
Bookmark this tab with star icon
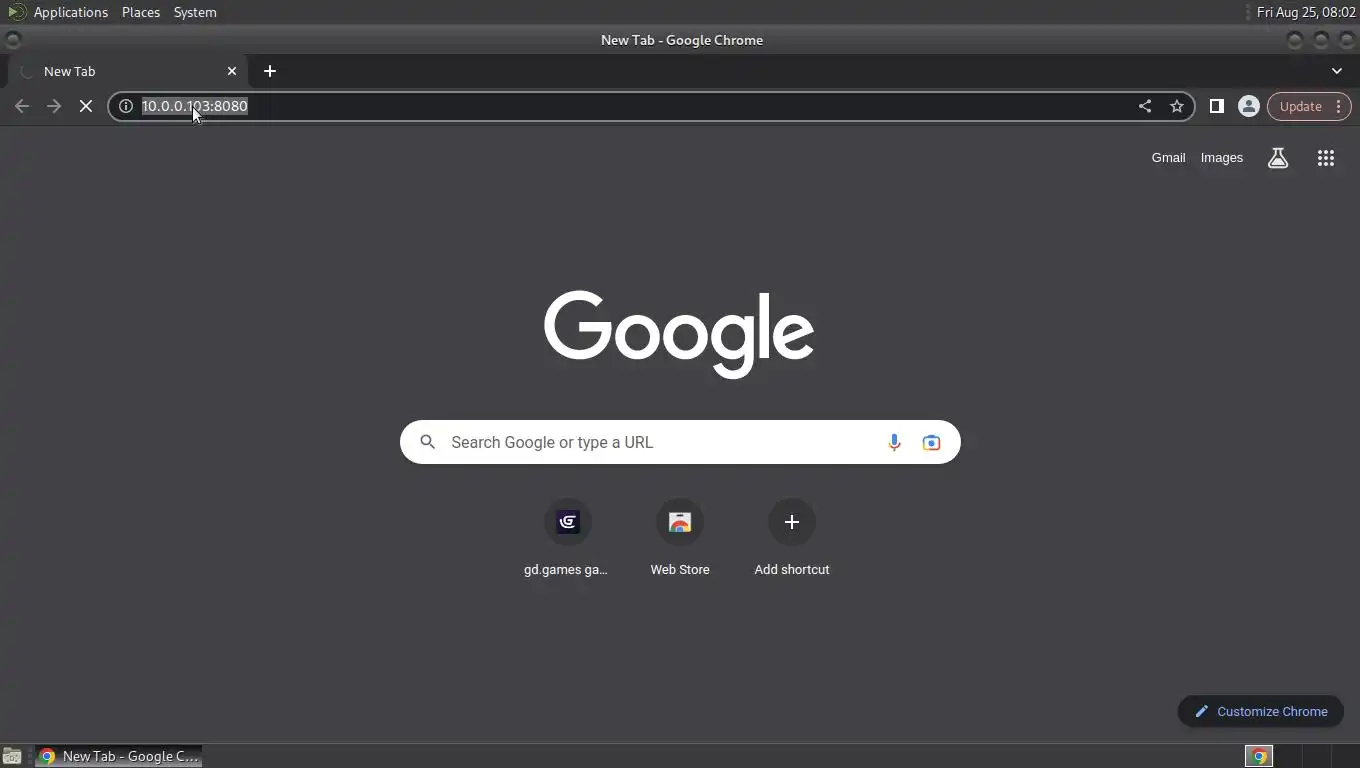pyautogui.click(x=1177, y=106)
